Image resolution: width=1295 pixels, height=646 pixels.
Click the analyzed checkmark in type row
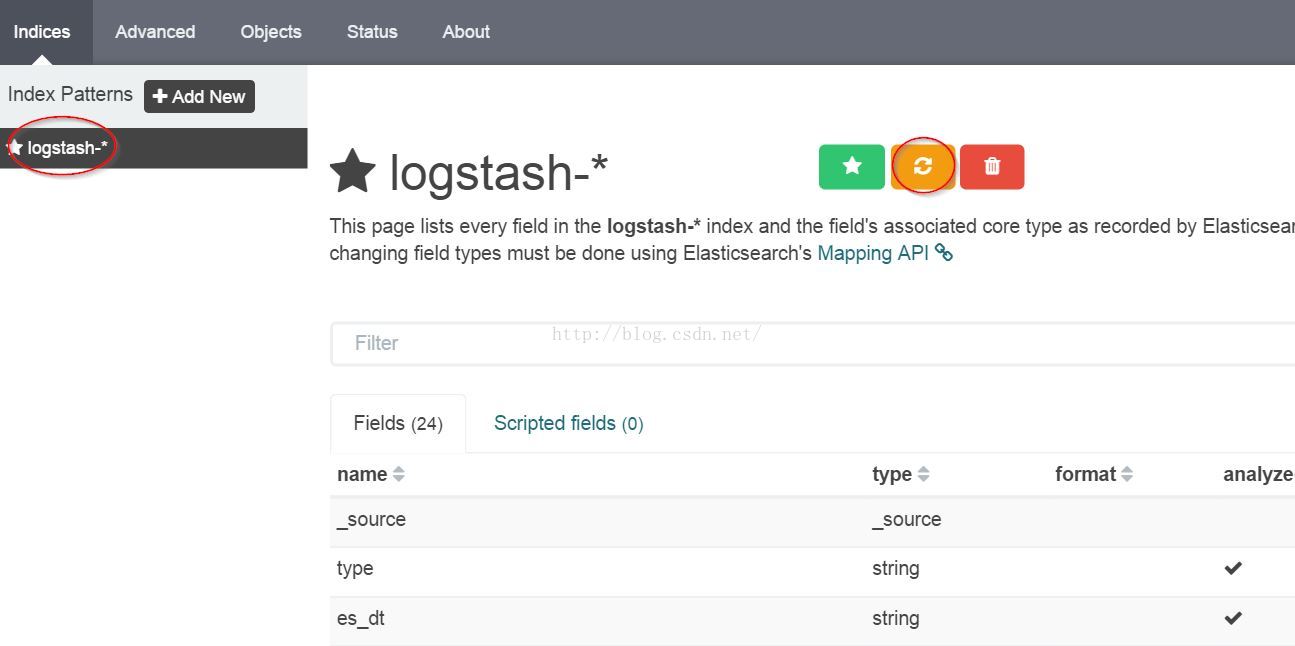(x=1233, y=568)
